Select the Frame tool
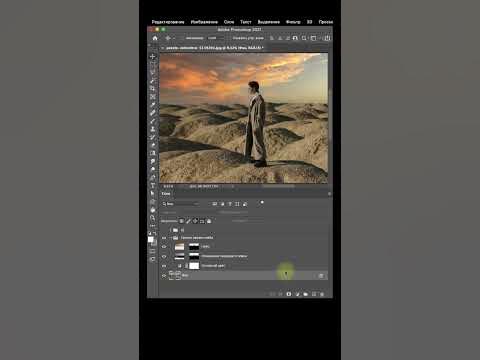 (x=152, y=97)
